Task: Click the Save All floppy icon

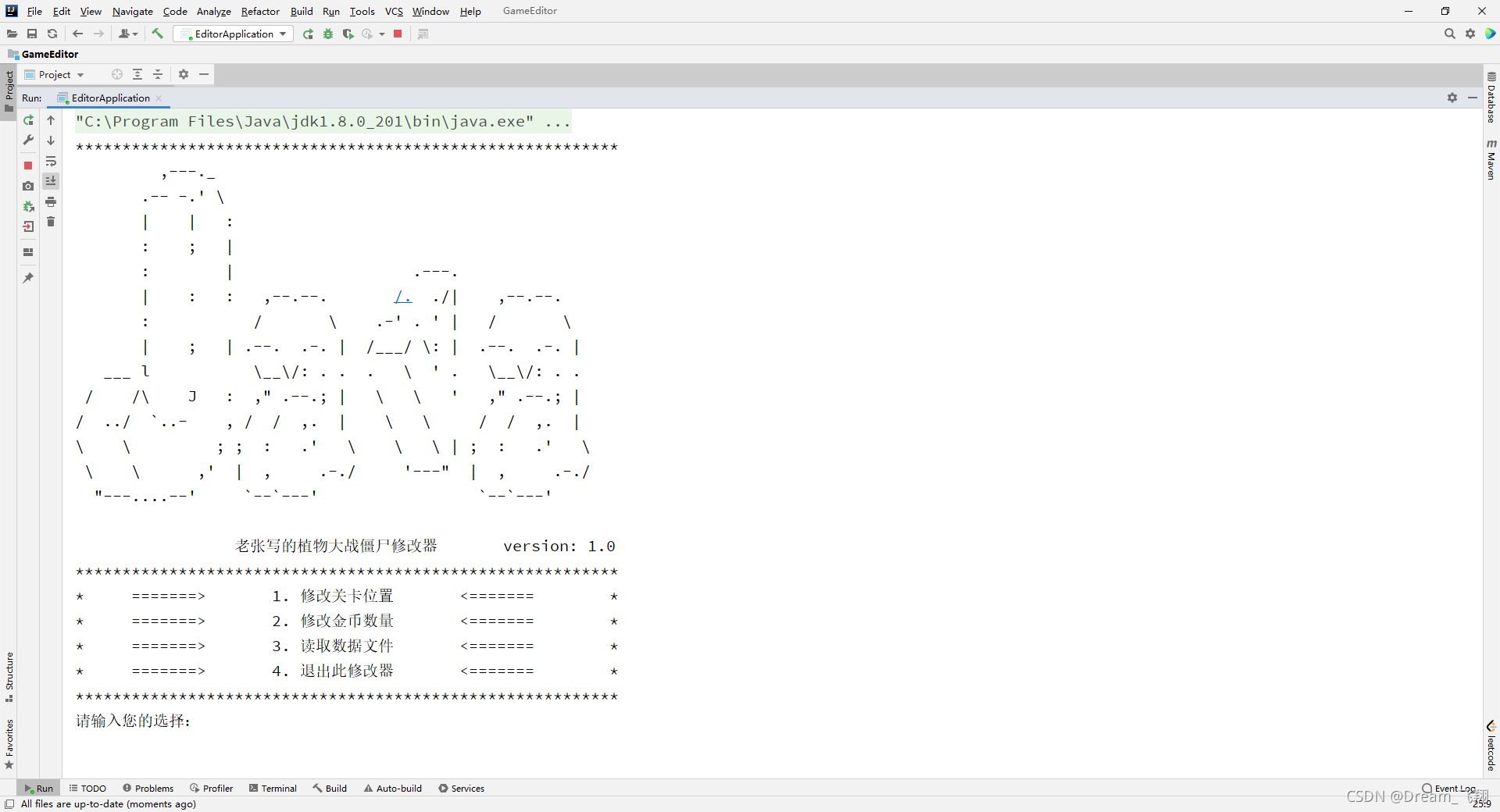Action: tap(32, 34)
